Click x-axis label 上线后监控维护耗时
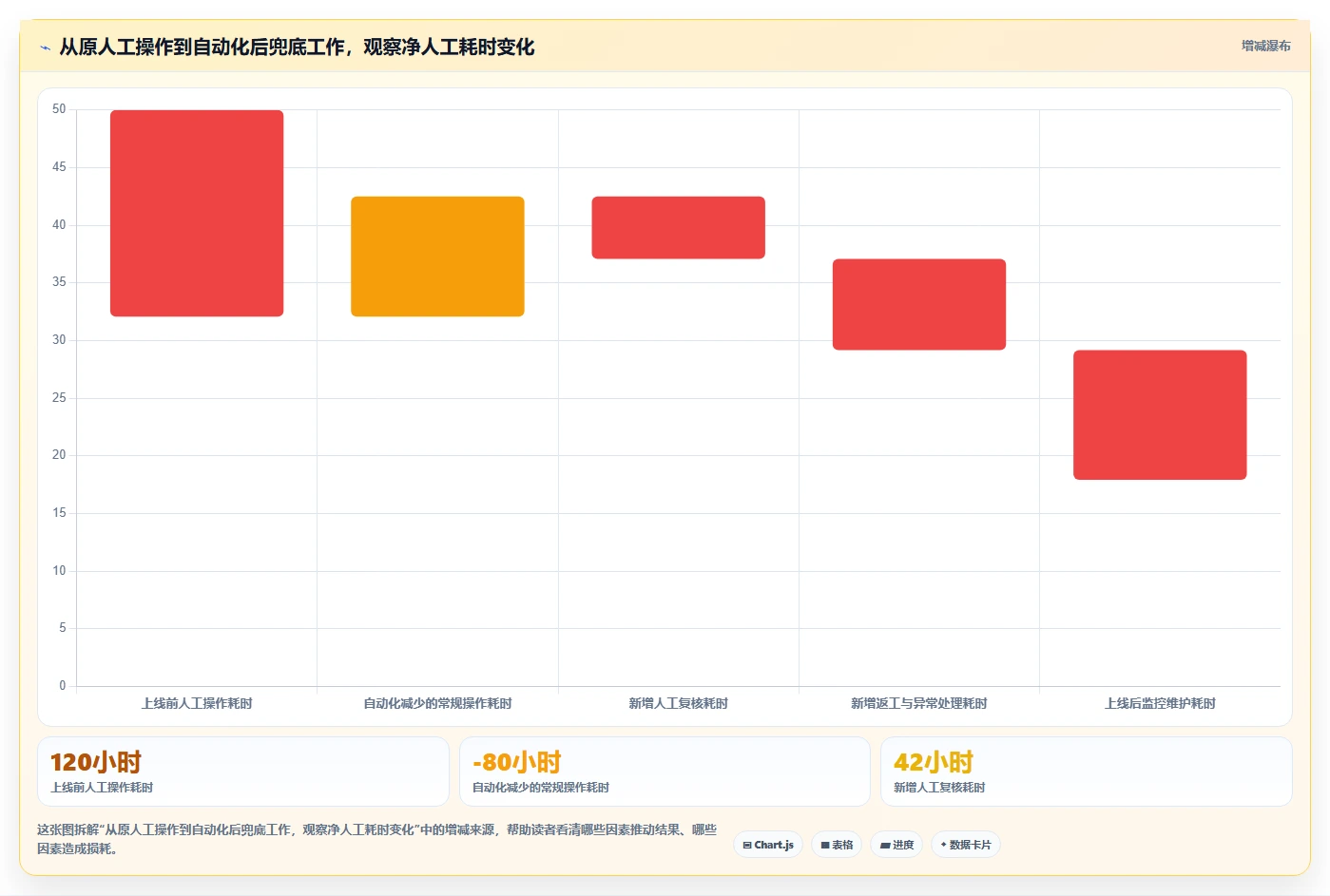1330x896 pixels. point(1160,703)
